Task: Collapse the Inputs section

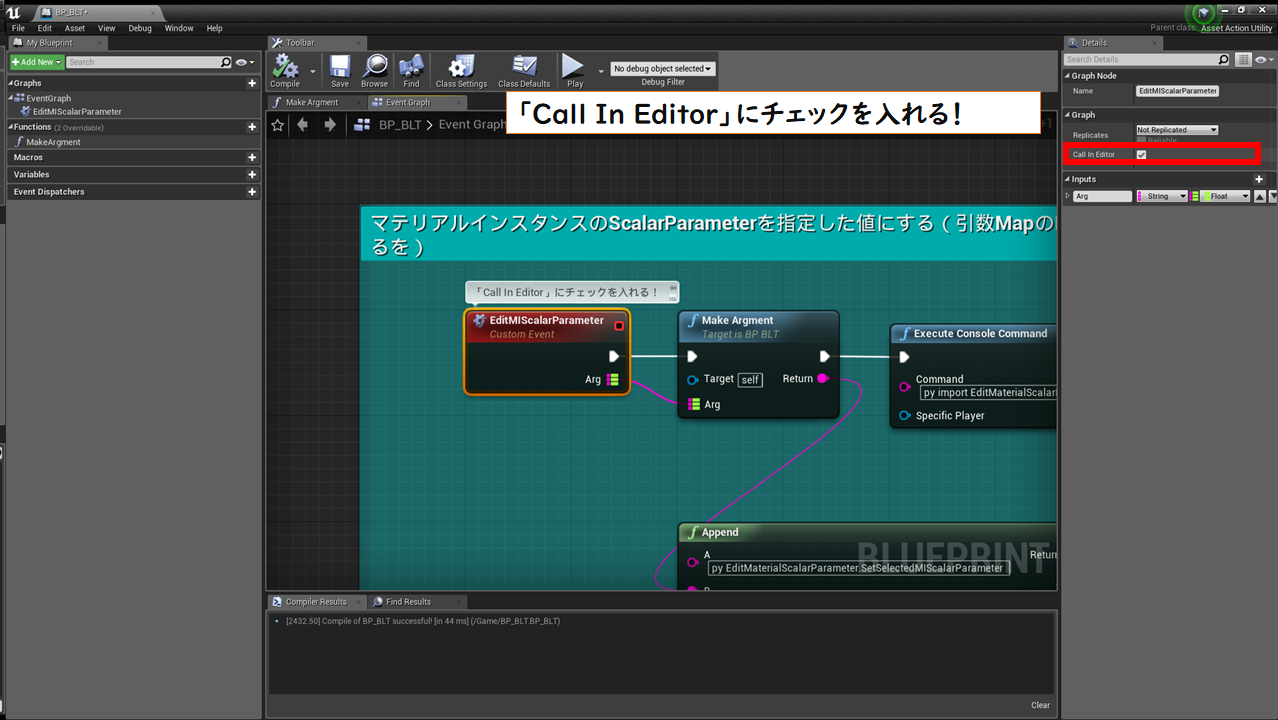Action: [x=1067, y=180]
